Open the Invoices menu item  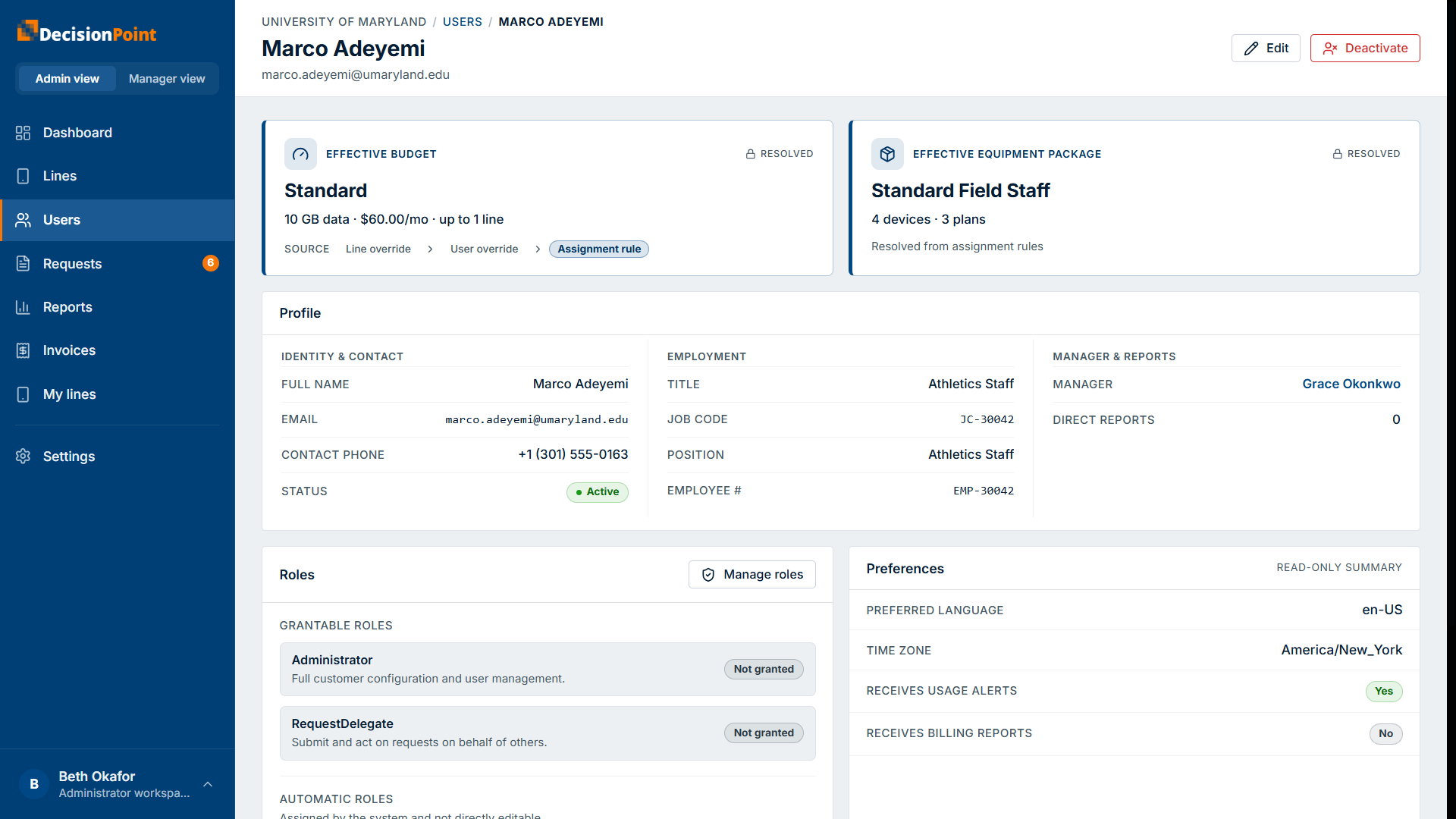point(118,350)
